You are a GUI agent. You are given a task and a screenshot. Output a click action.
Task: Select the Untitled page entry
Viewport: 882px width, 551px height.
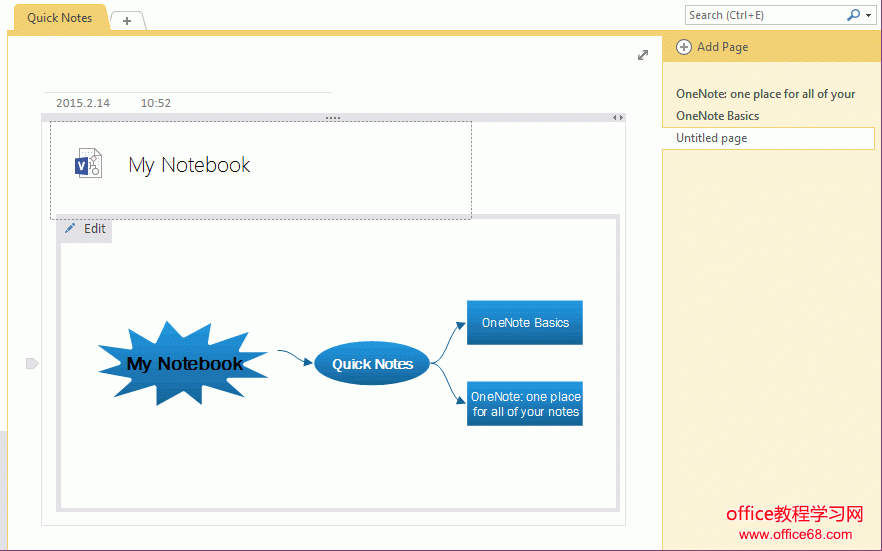point(712,138)
